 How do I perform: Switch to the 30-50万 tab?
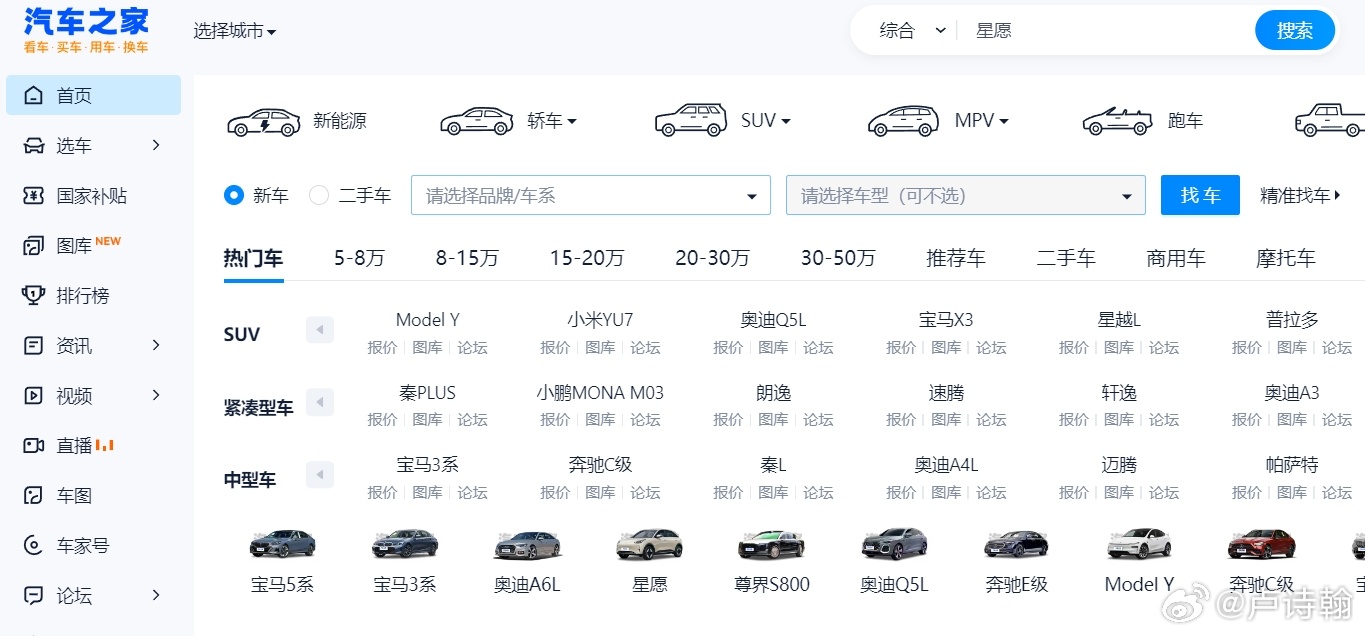[x=838, y=259]
